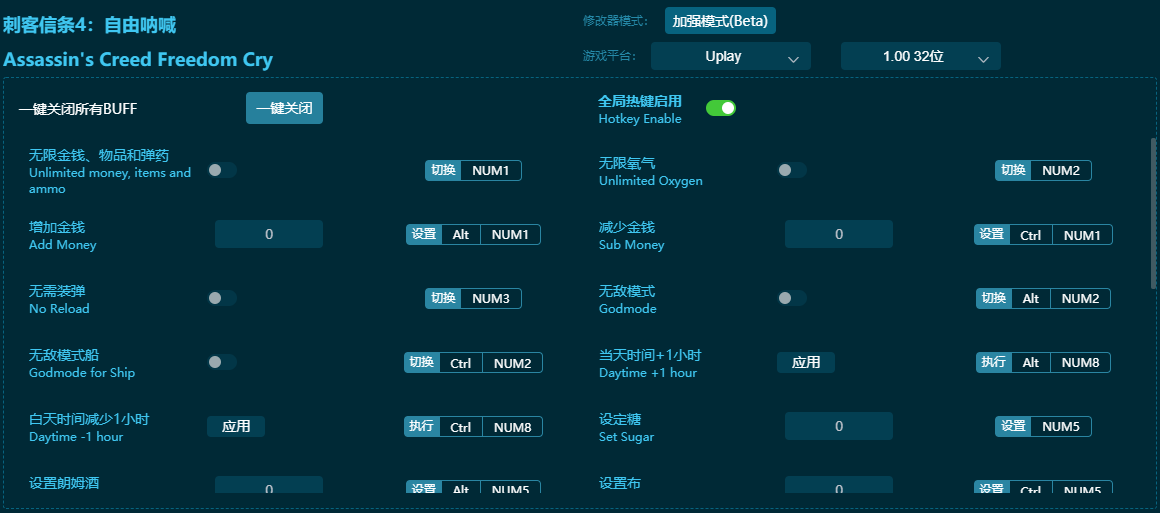The height and width of the screenshot is (513, 1160).
Task: Click 执行 hotkey label for Daytime +1 hour
Action: click(x=994, y=363)
